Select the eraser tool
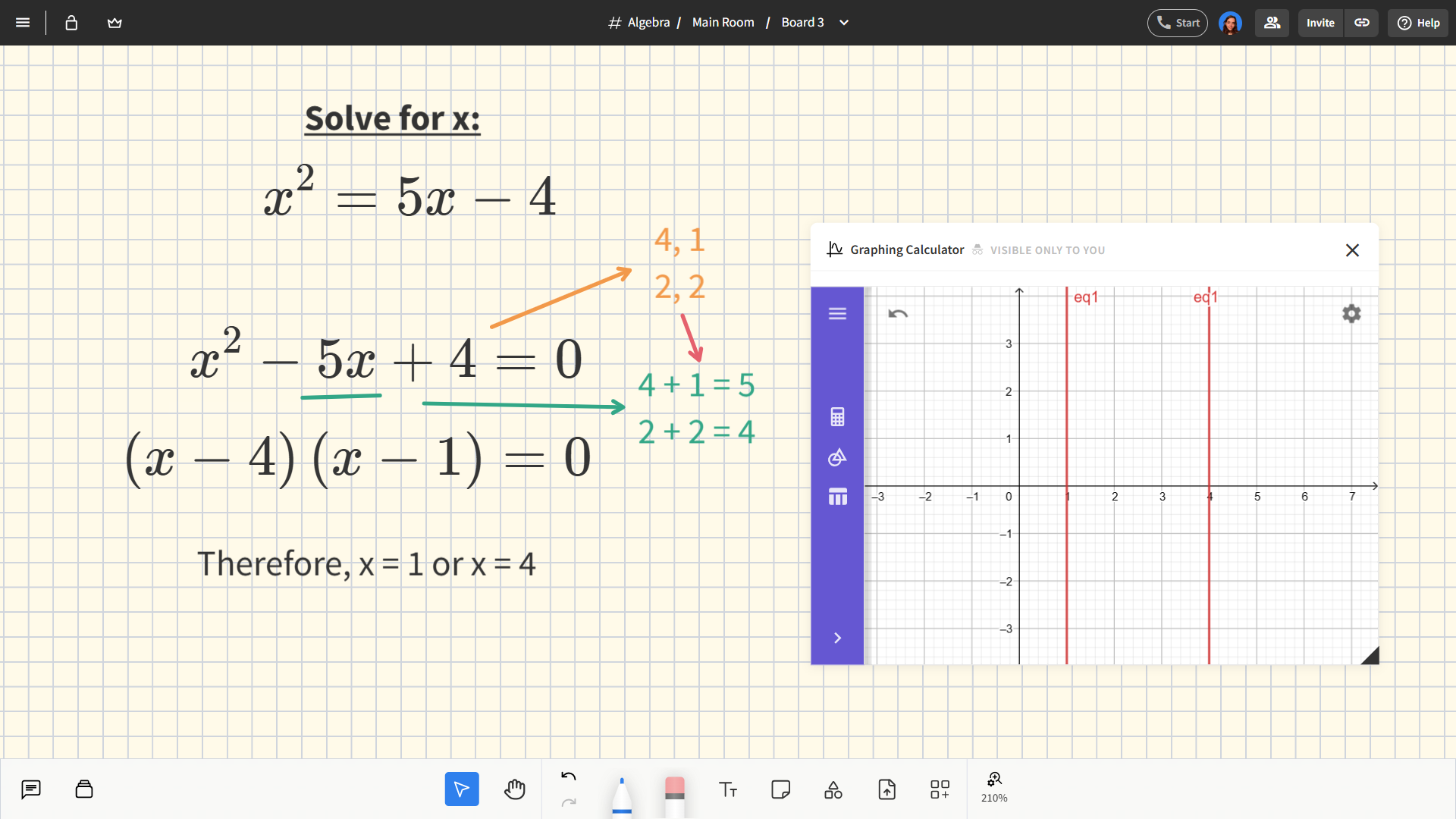The height and width of the screenshot is (819, 1456). coord(675,796)
